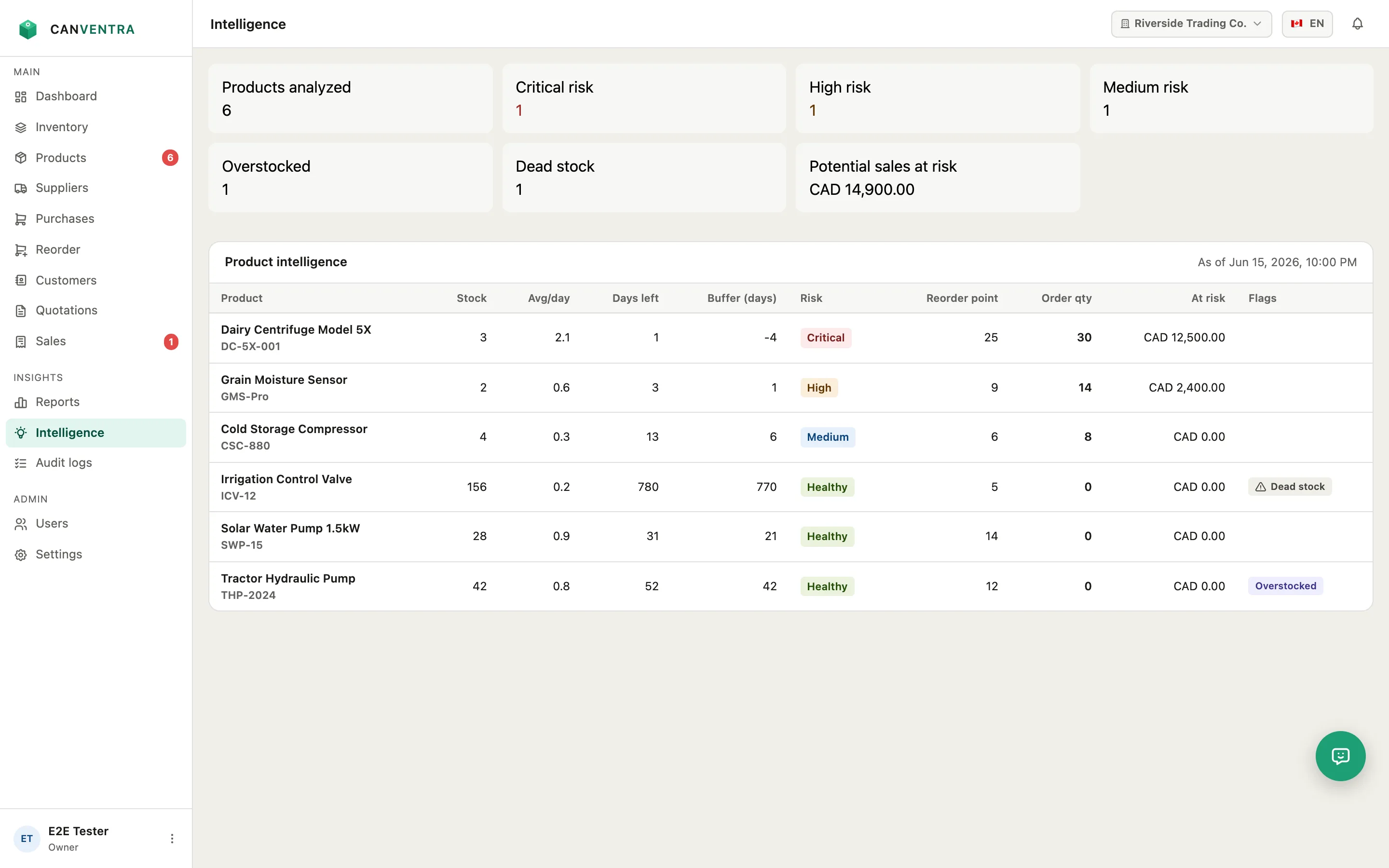The image size is (1389, 868).
Task: Click the Settings gear icon
Action: (21, 555)
